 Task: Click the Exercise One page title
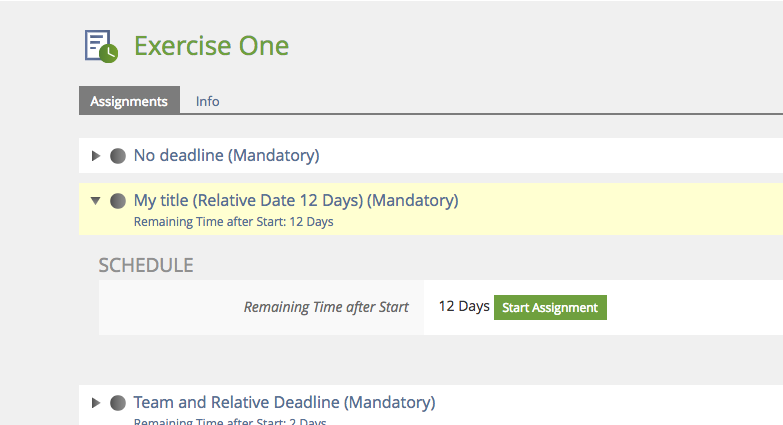point(211,46)
